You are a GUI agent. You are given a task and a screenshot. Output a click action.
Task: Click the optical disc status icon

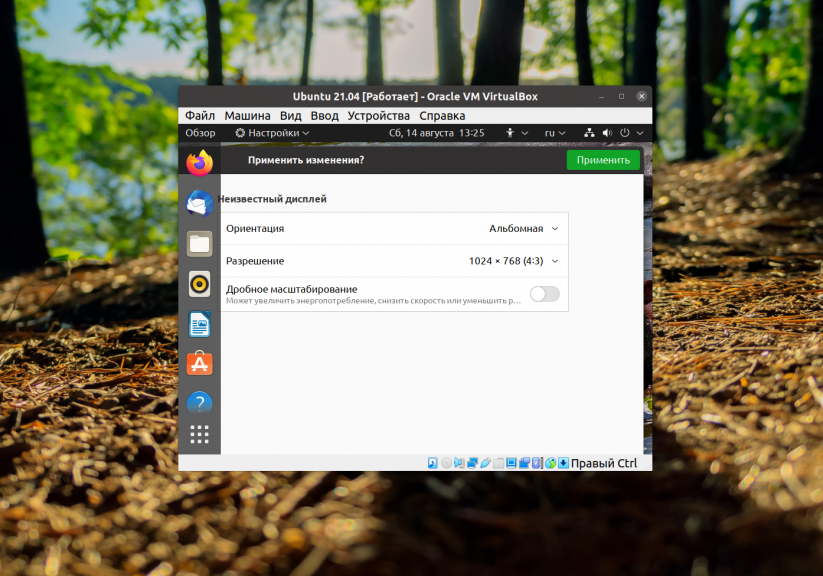pyautogui.click(x=447, y=463)
